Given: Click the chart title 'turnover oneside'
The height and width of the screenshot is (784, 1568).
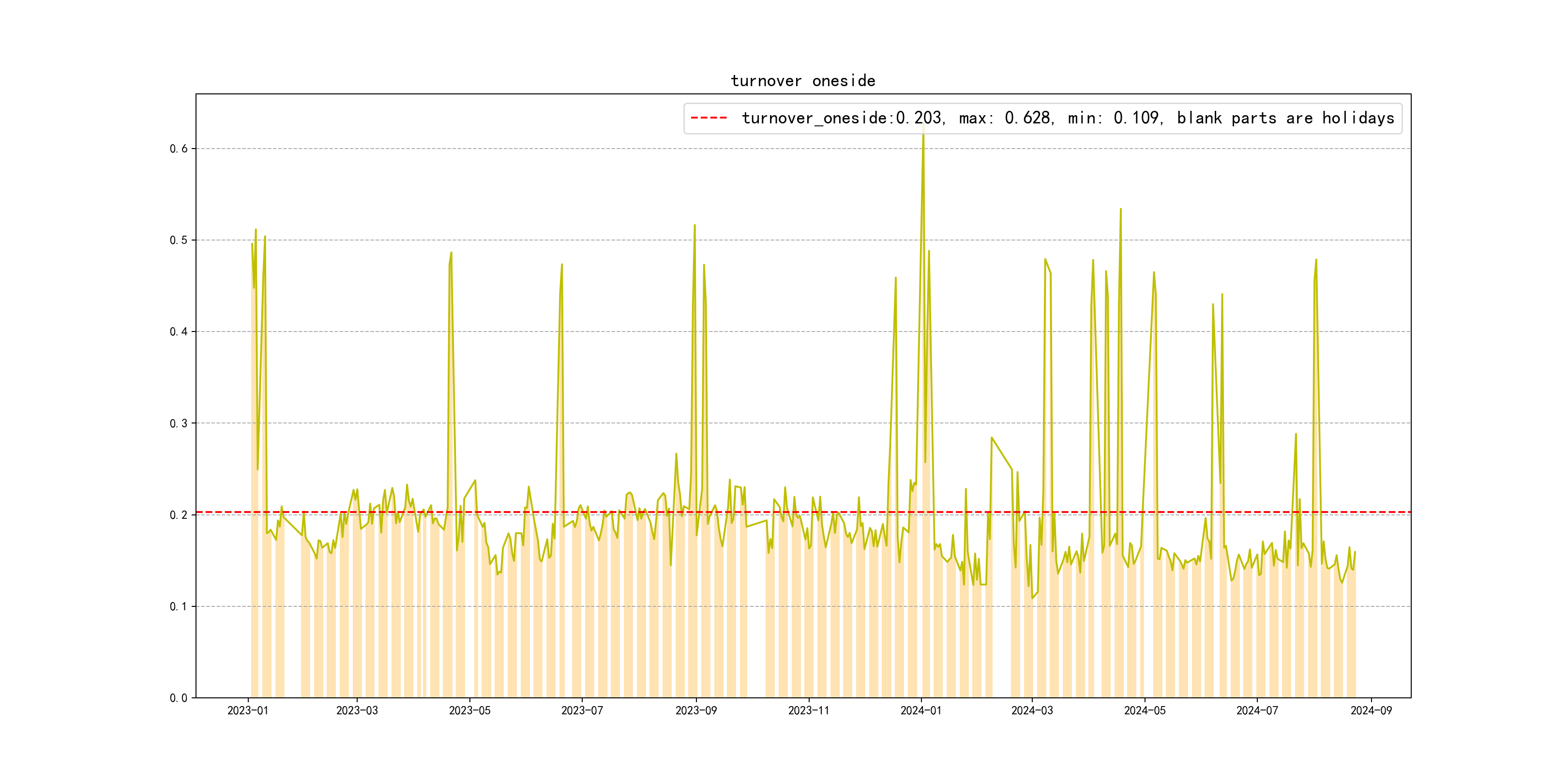Looking at the screenshot, I should pos(803,81).
